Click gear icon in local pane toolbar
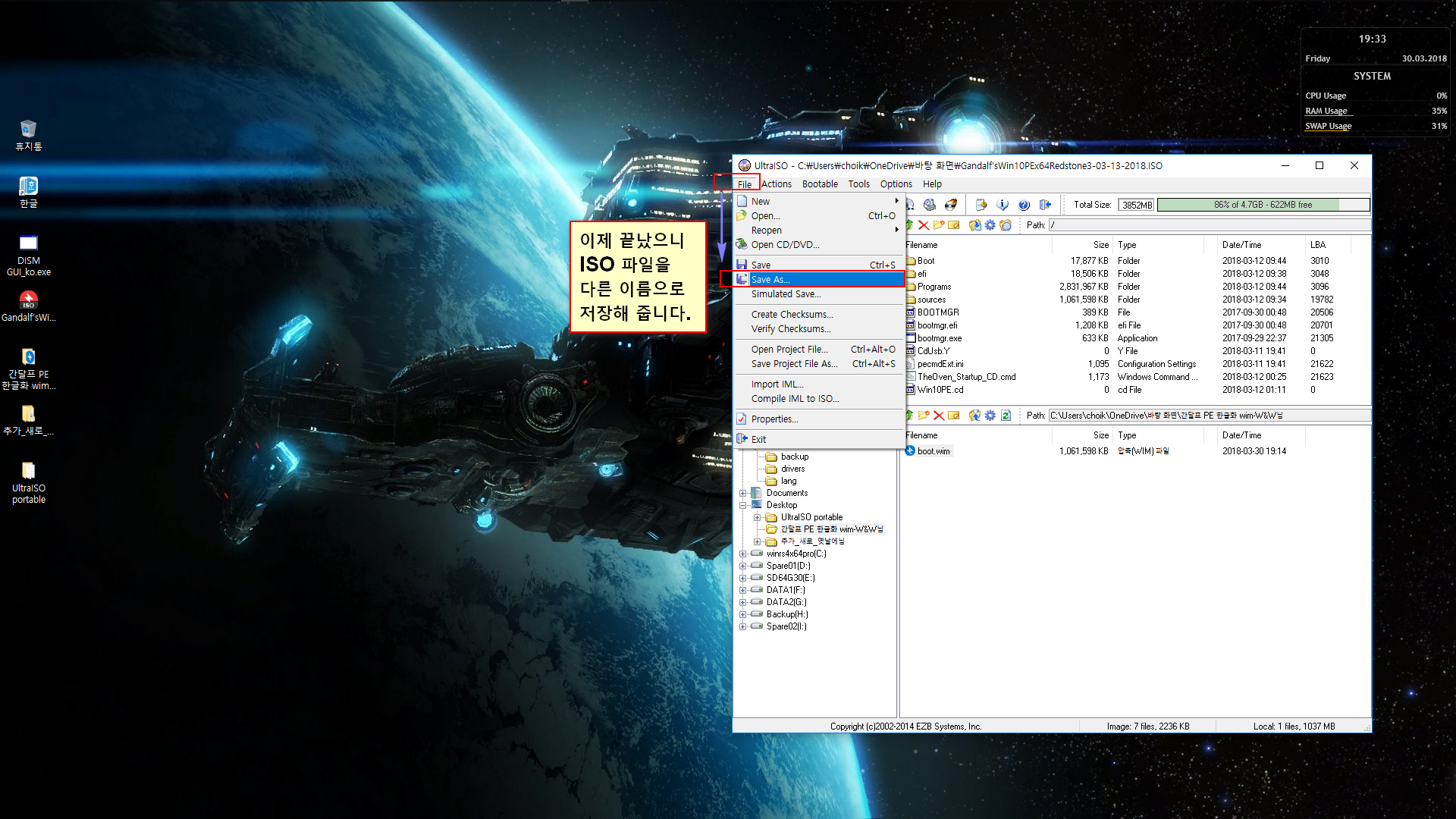This screenshot has width=1456, height=819. click(x=990, y=416)
